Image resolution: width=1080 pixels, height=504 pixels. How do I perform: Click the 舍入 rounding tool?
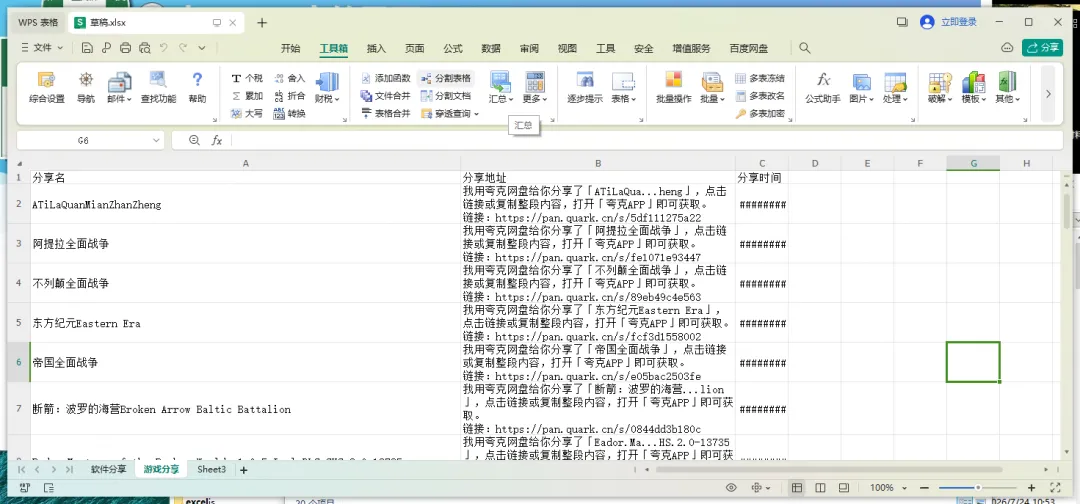pyautogui.click(x=289, y=78)
